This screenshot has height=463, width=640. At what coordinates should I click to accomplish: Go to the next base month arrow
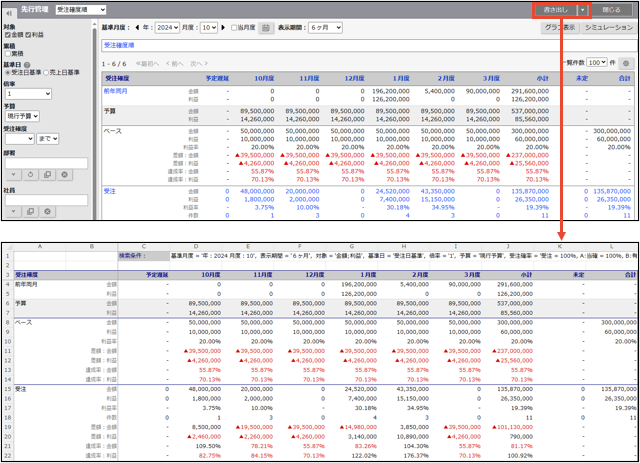[x=223, y=28]
